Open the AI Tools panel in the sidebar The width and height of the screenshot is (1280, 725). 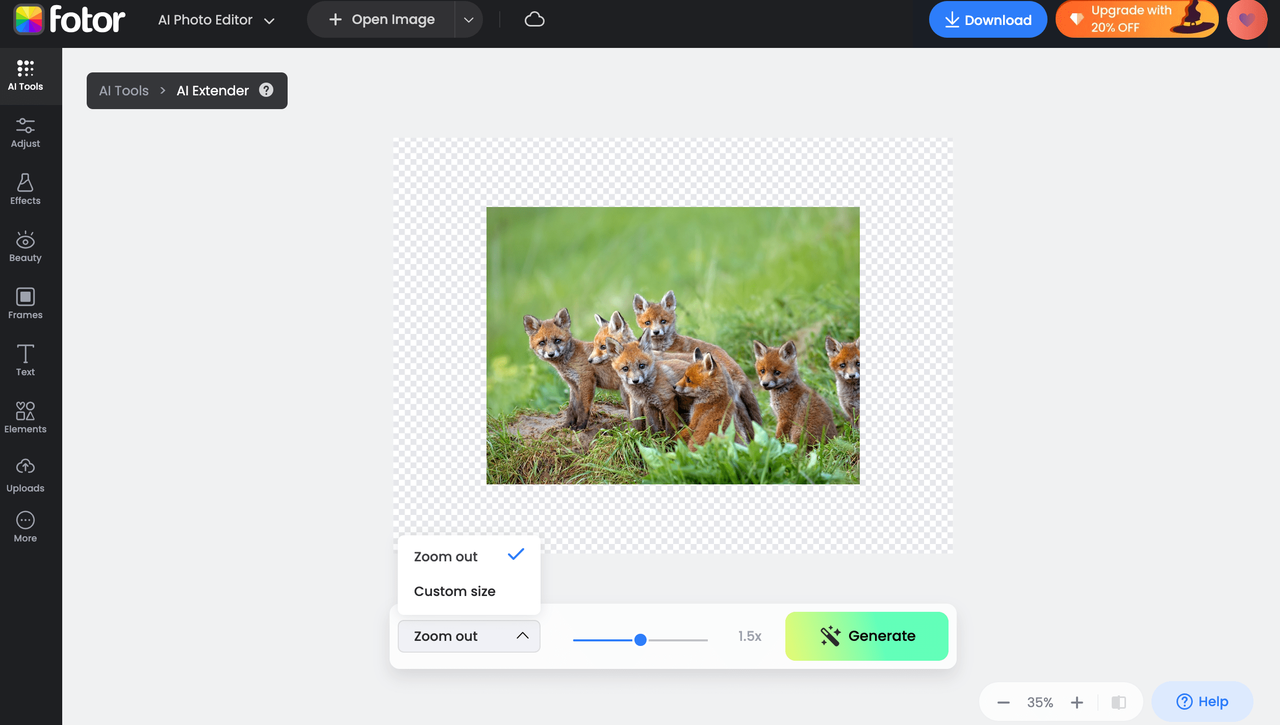(25, 75)
